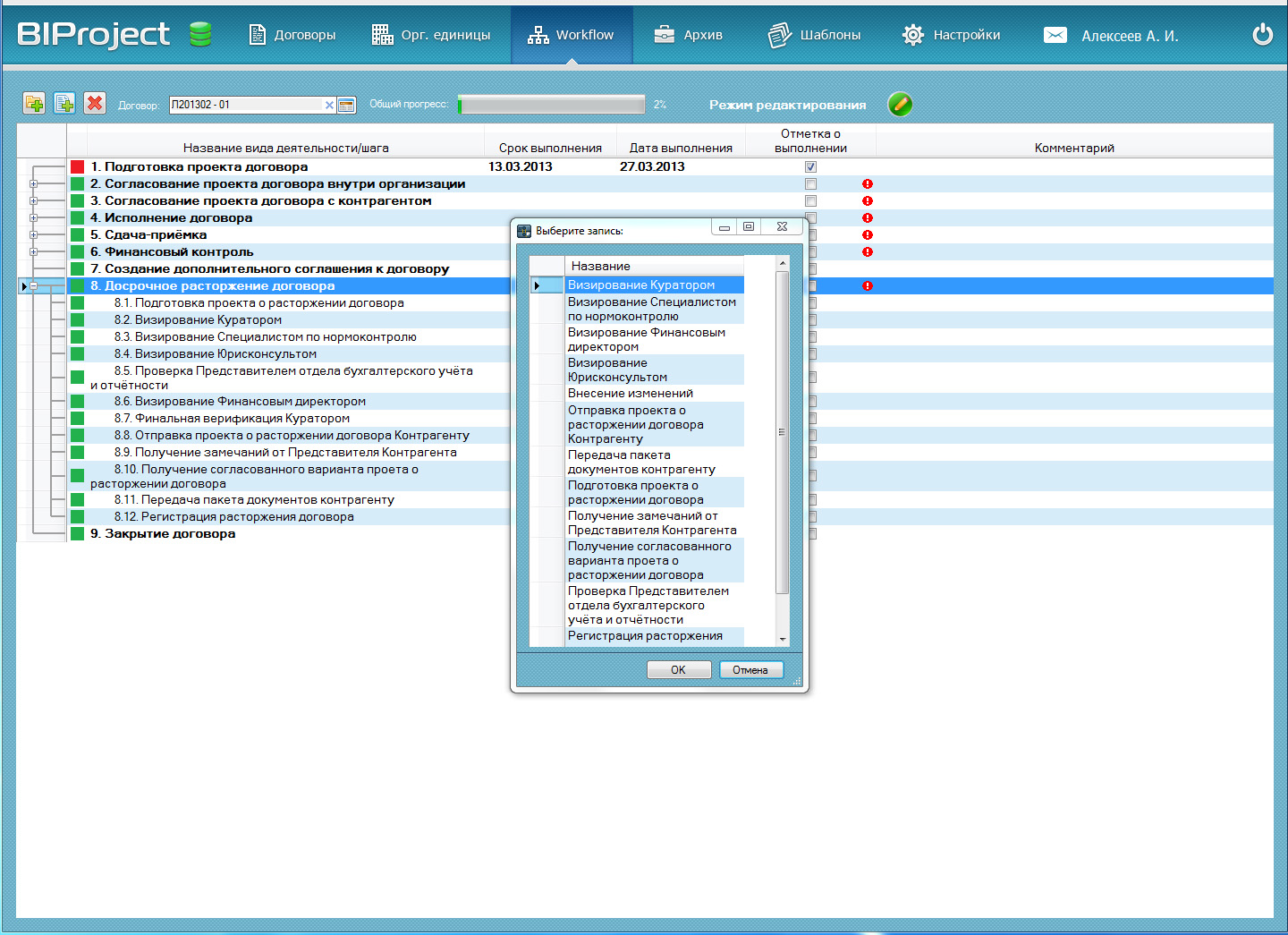Open the contract lookup icon beside Договор field
This screenshot has width=1288, height=935.
tap(347, 105)
